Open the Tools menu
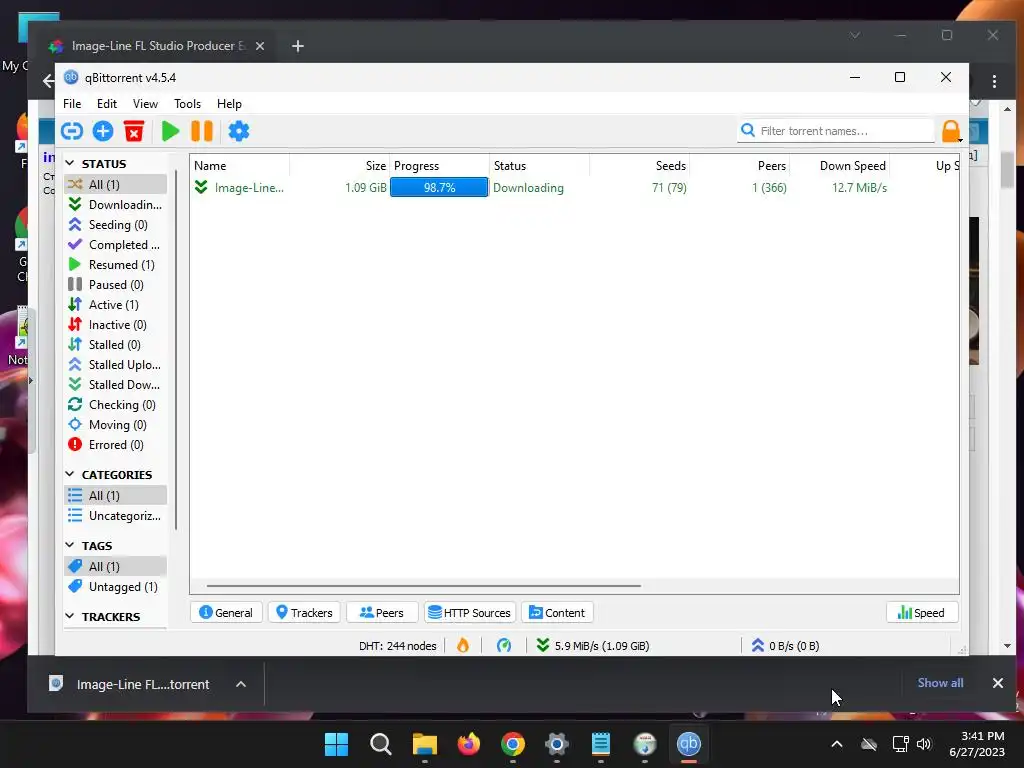The width and height of the screenshot is (1024, 768). pos(187,104)
